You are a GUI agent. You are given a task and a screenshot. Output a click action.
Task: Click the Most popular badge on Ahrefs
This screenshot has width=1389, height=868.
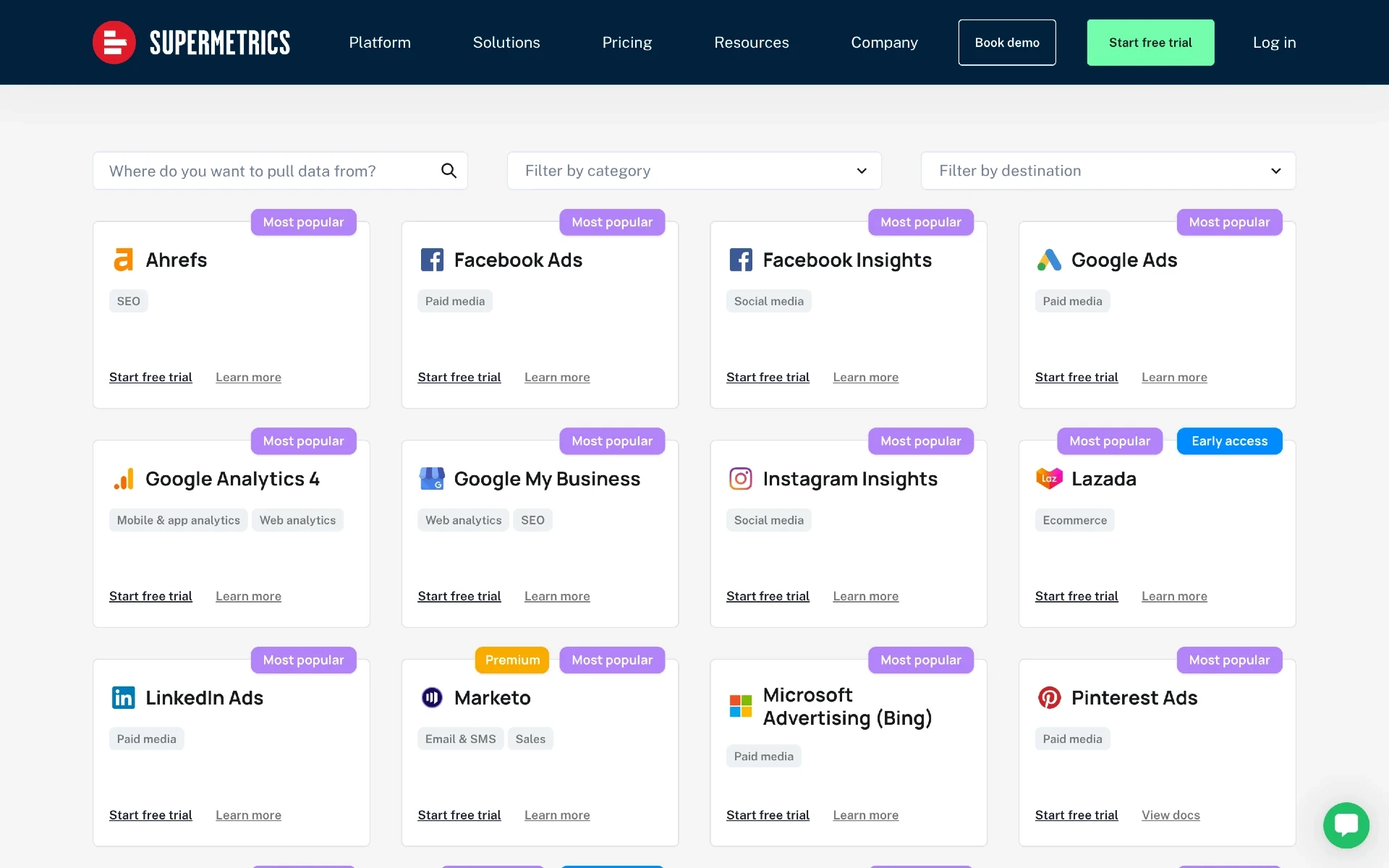[x=303, y=222]
